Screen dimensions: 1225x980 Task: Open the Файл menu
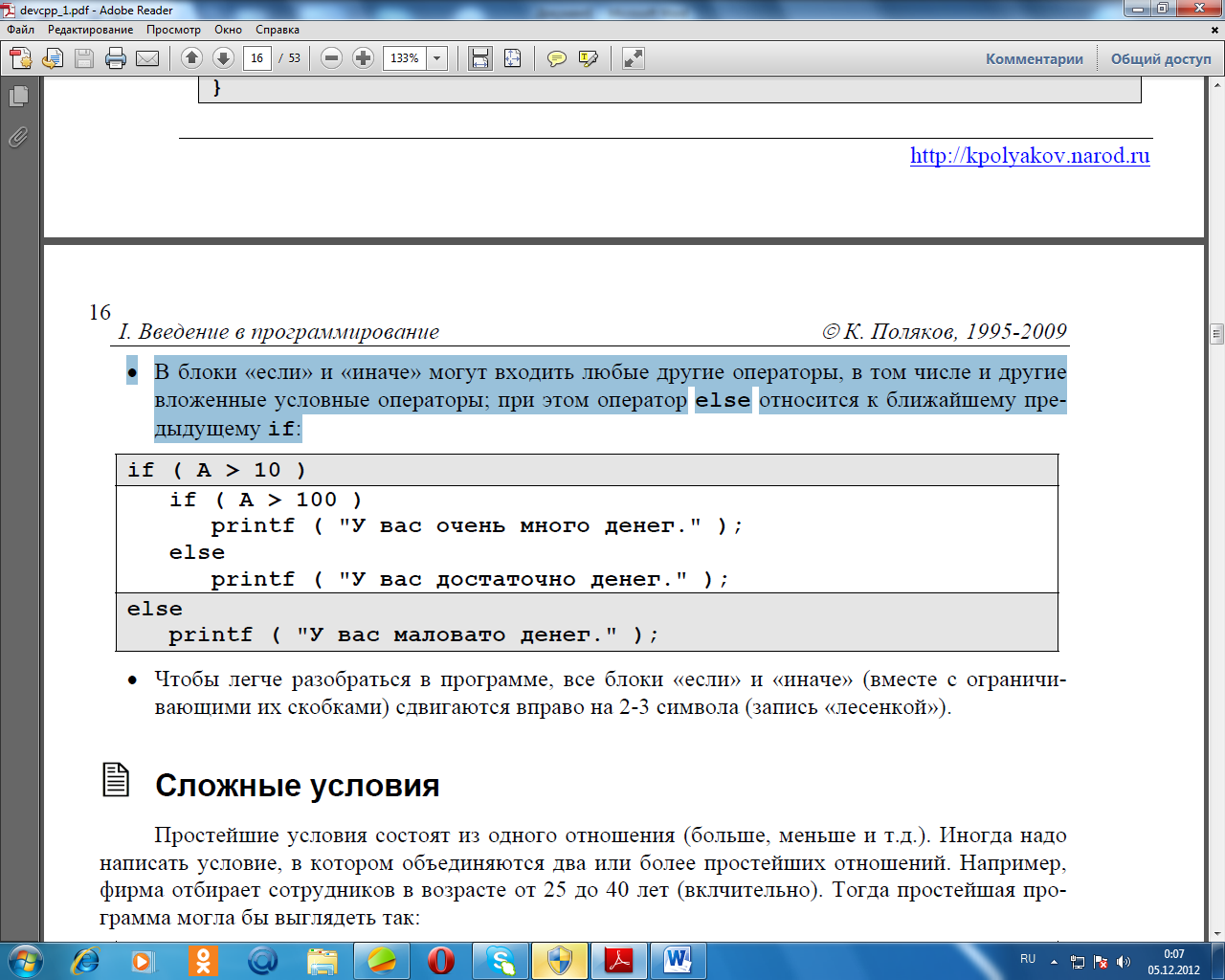pyautogui.click(x=20, y=30)
